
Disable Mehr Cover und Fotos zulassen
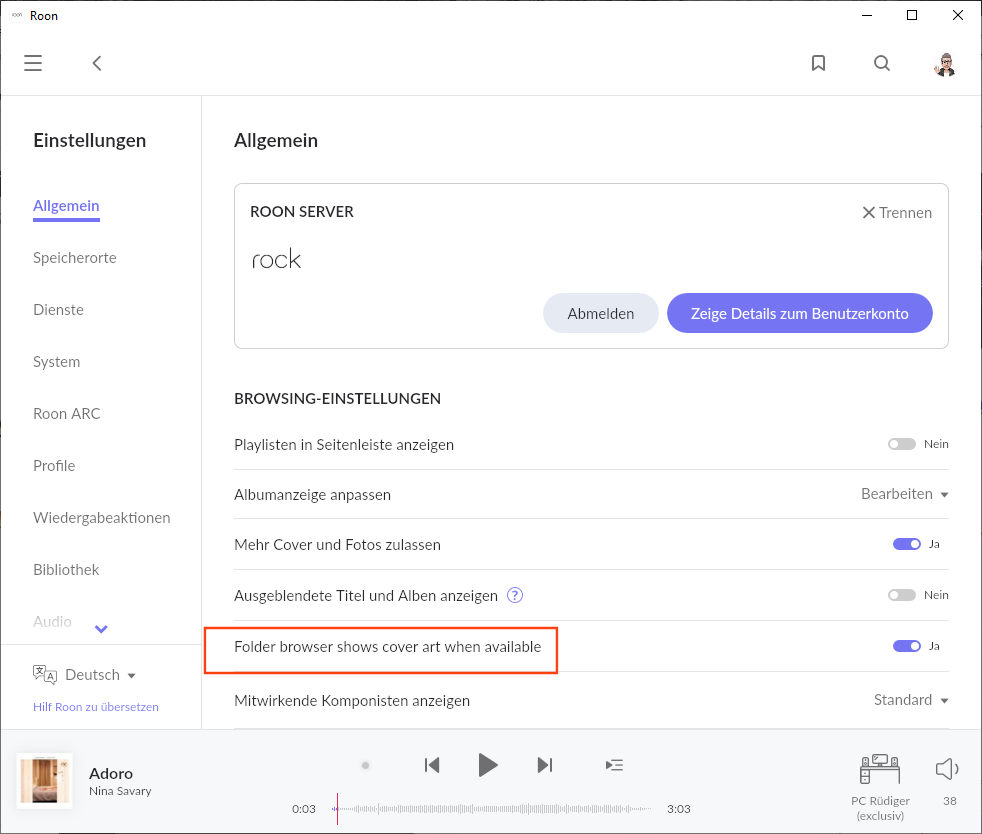tap(906, 544)
